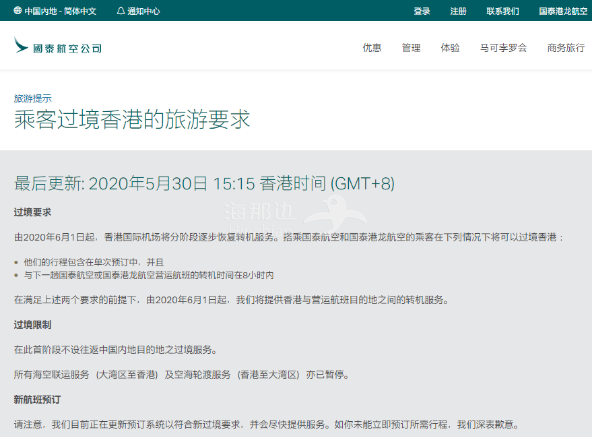Open the 联系我们 page
592x437 pixels.
[503, 11]
